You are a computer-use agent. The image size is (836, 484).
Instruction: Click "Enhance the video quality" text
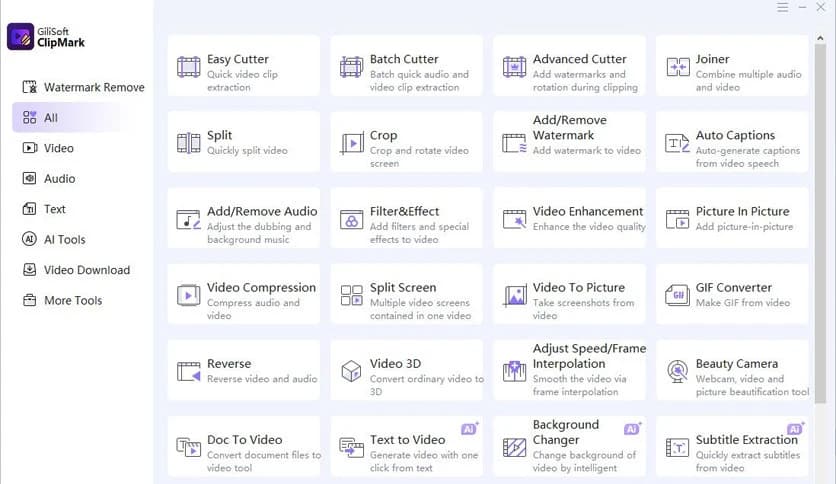(x=589, y=227)
